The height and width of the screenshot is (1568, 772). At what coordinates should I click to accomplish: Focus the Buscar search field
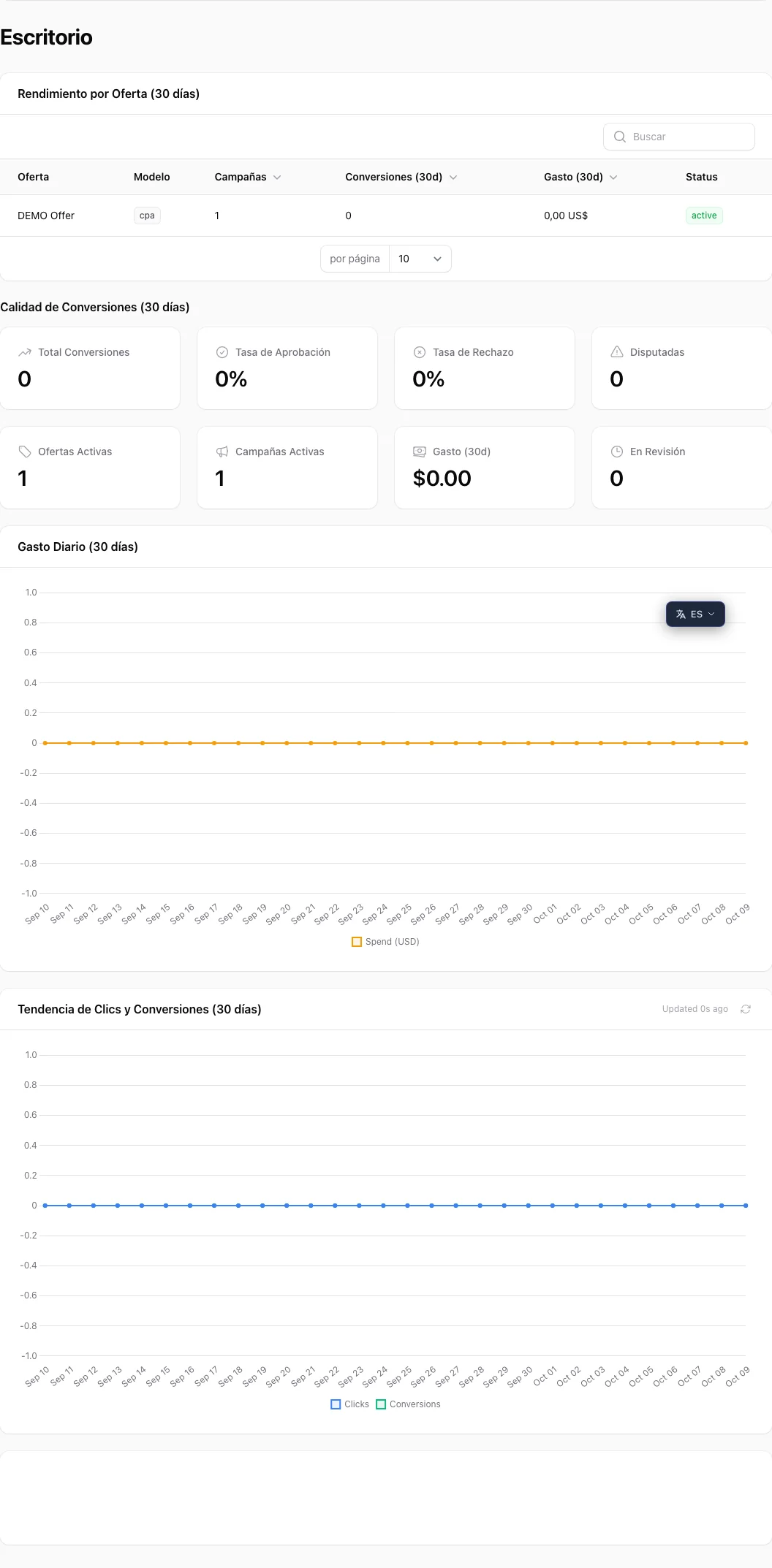click(679, 137)
